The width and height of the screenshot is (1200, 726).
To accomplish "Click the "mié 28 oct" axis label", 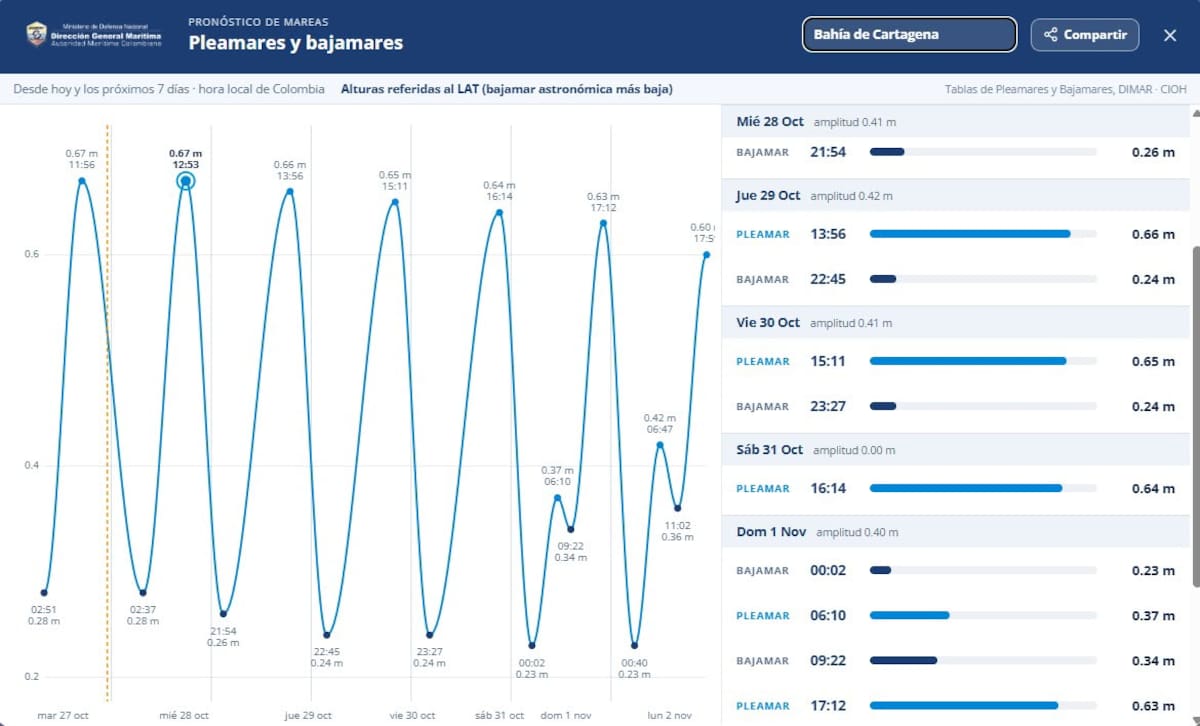I will 184,715.
